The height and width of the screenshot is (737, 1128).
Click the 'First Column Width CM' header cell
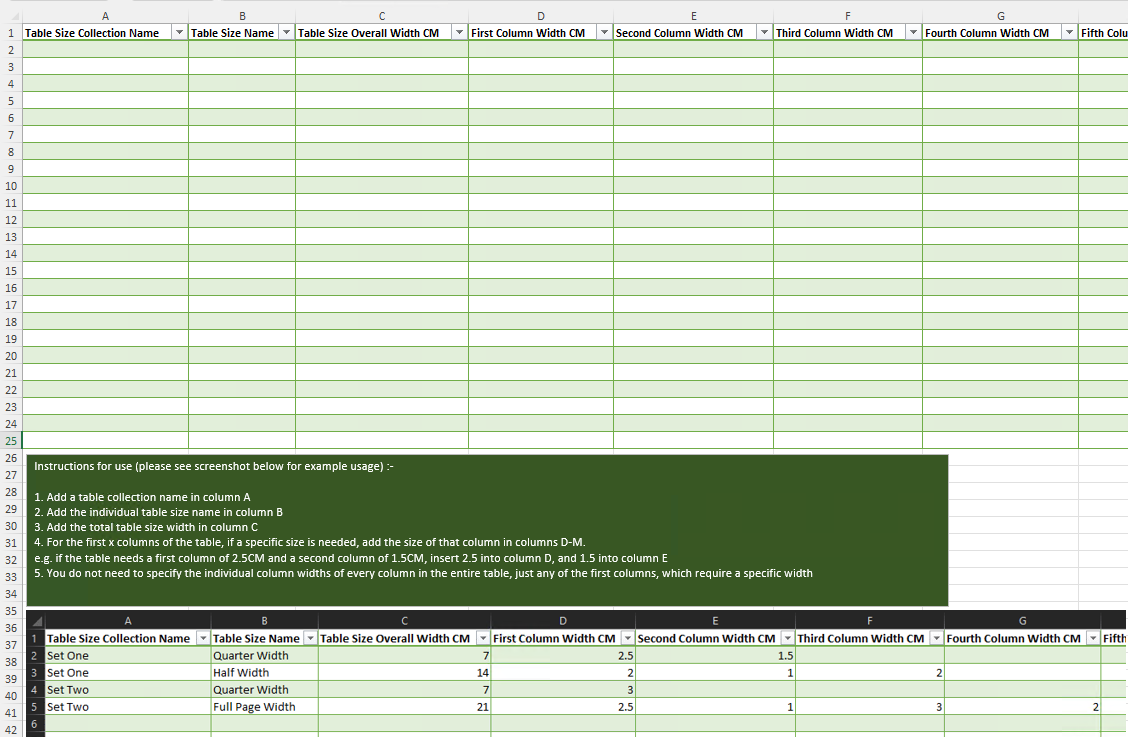(x=541, y=32)
